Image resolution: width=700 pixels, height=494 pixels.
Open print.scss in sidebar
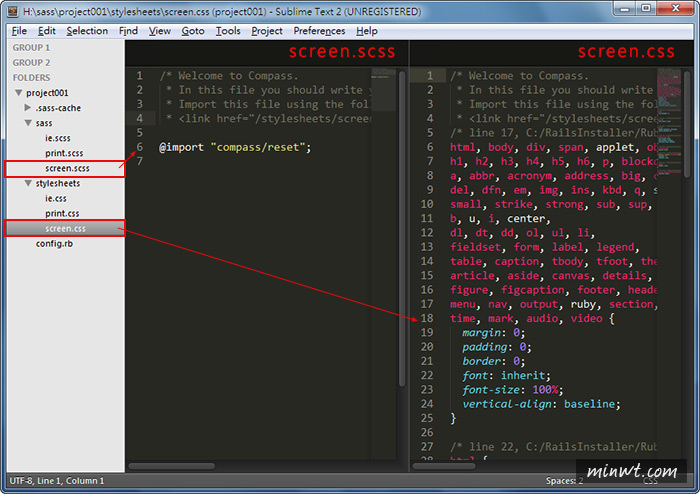pyautogui.click(x=64, y=153)
